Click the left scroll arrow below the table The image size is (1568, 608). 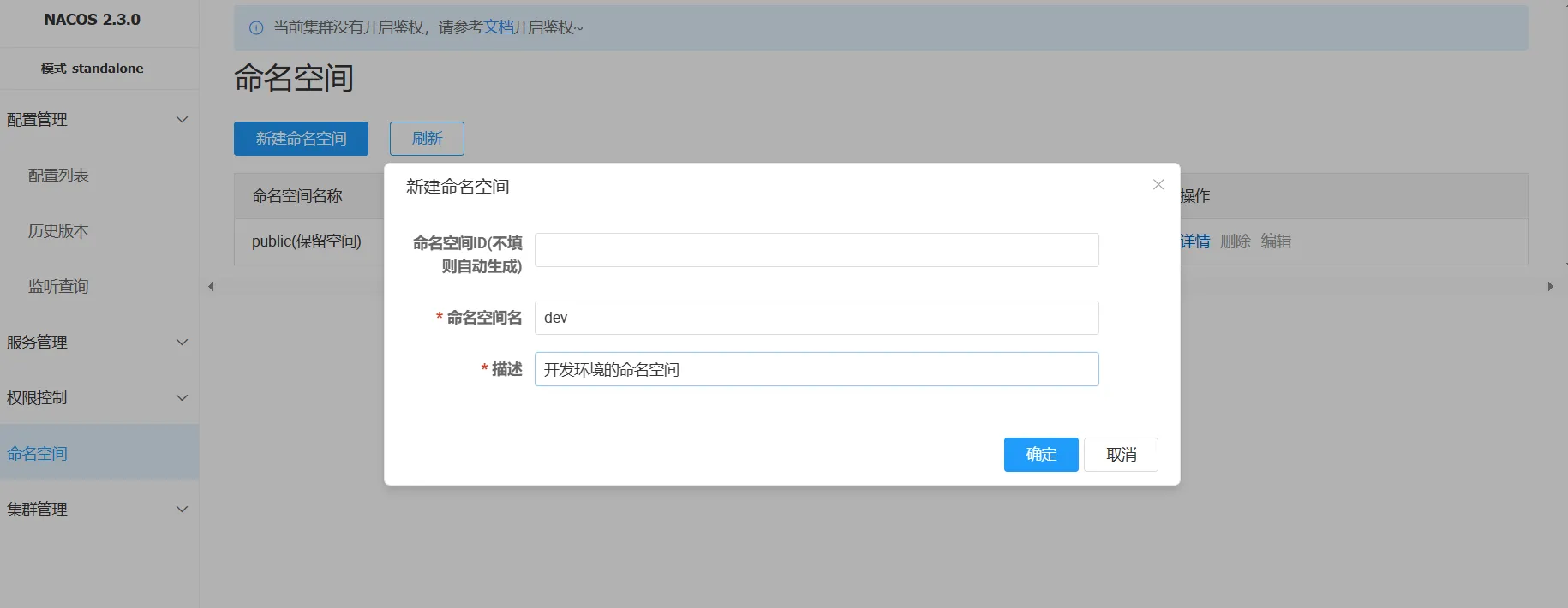tap(211, 287)
